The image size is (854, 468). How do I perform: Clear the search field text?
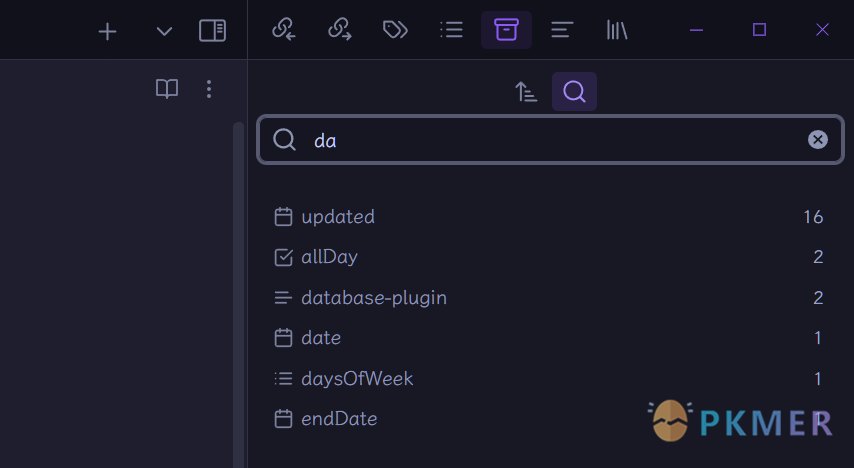coord(818,140)
